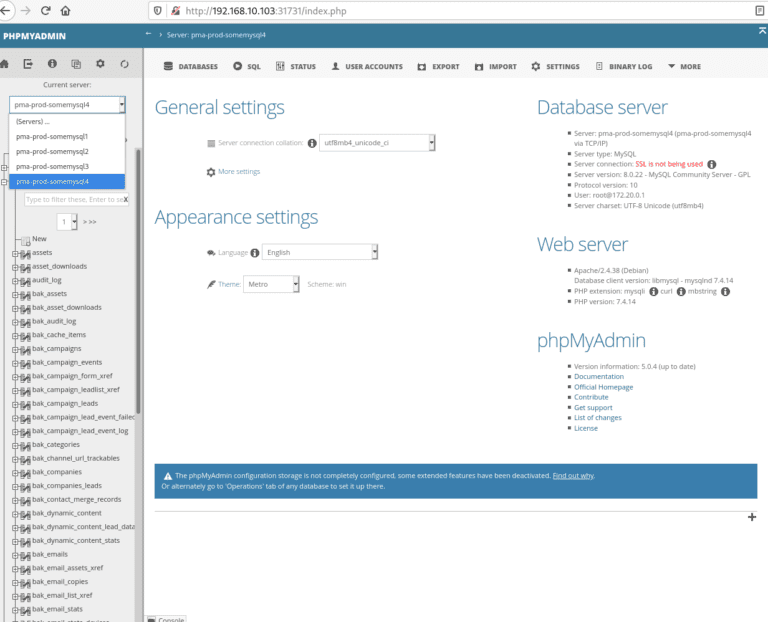Image resolution: width=768 pixels, height=622 pixels.
Task: Click browser back arrow
Action: click(5, 10)
